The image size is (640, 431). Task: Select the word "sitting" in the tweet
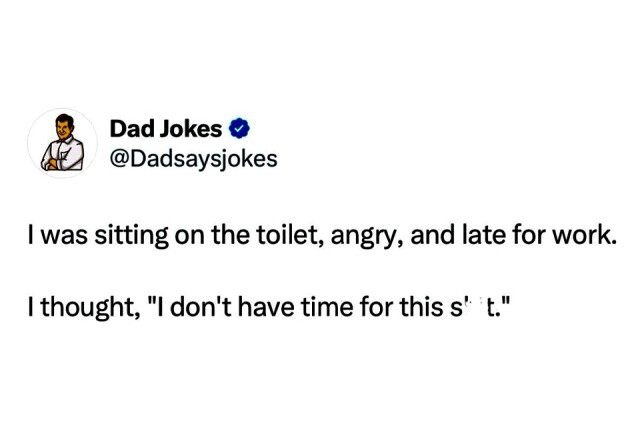tap(131, 237)
